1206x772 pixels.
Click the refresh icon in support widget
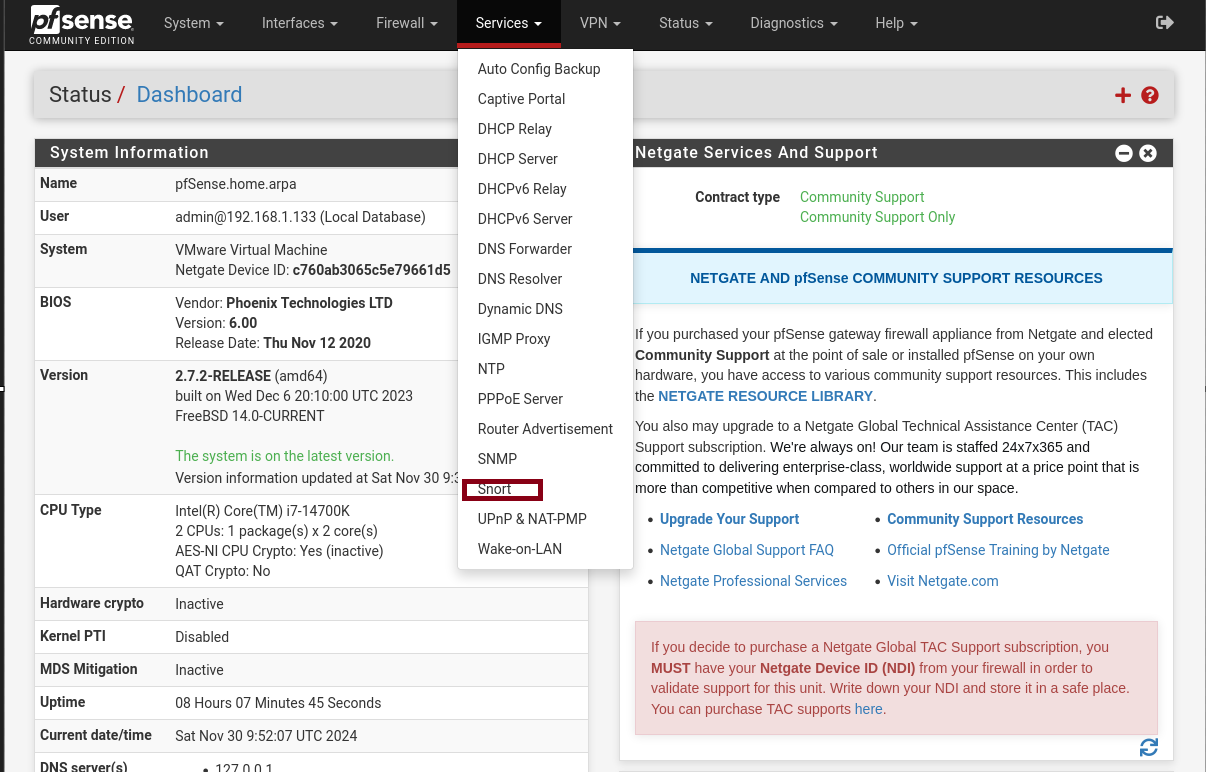pyautogui.click(x=1149, y=747)
